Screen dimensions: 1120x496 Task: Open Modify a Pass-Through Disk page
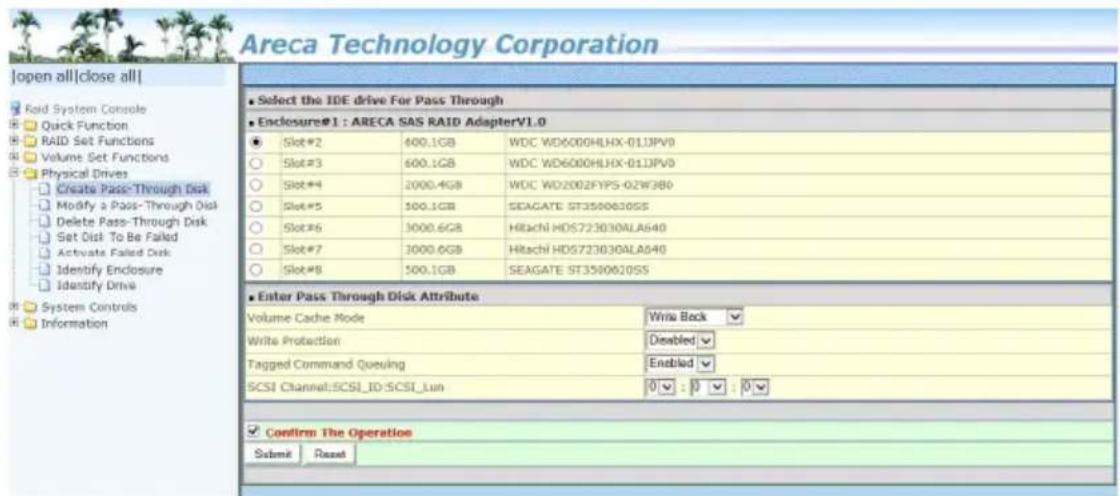(x=136, y=206)
